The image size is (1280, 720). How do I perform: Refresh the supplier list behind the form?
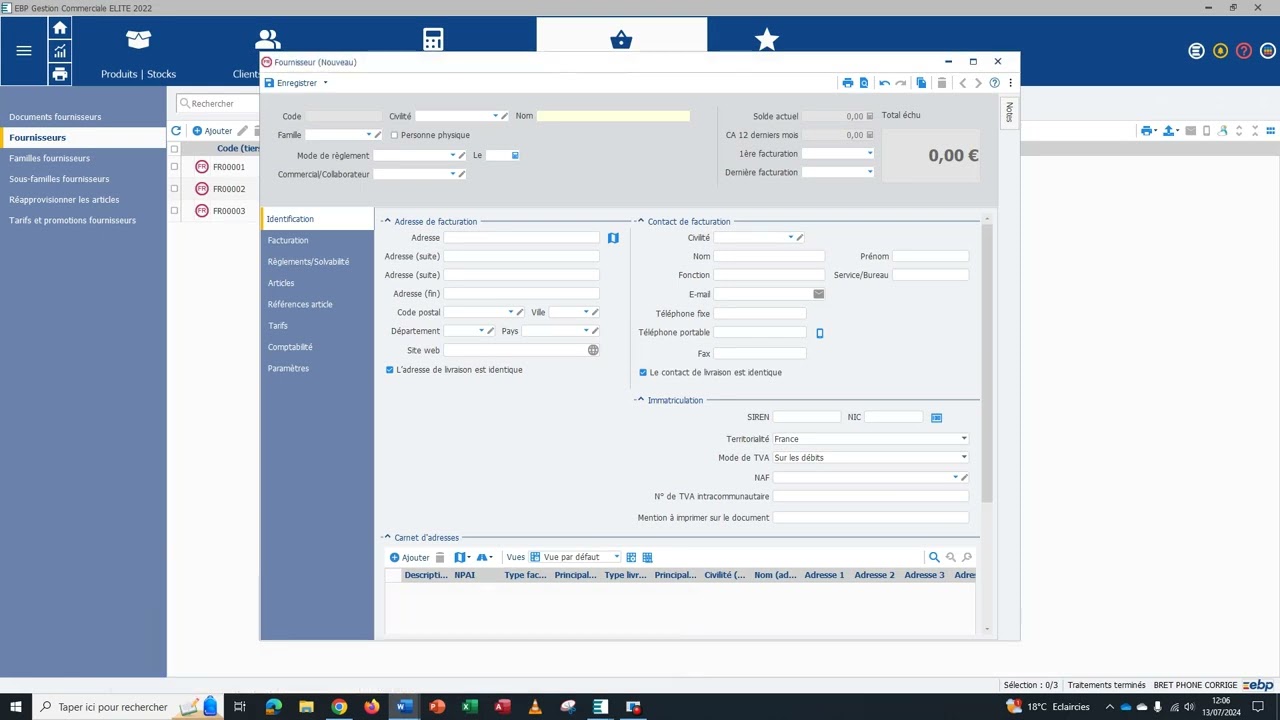click(176, 131)
